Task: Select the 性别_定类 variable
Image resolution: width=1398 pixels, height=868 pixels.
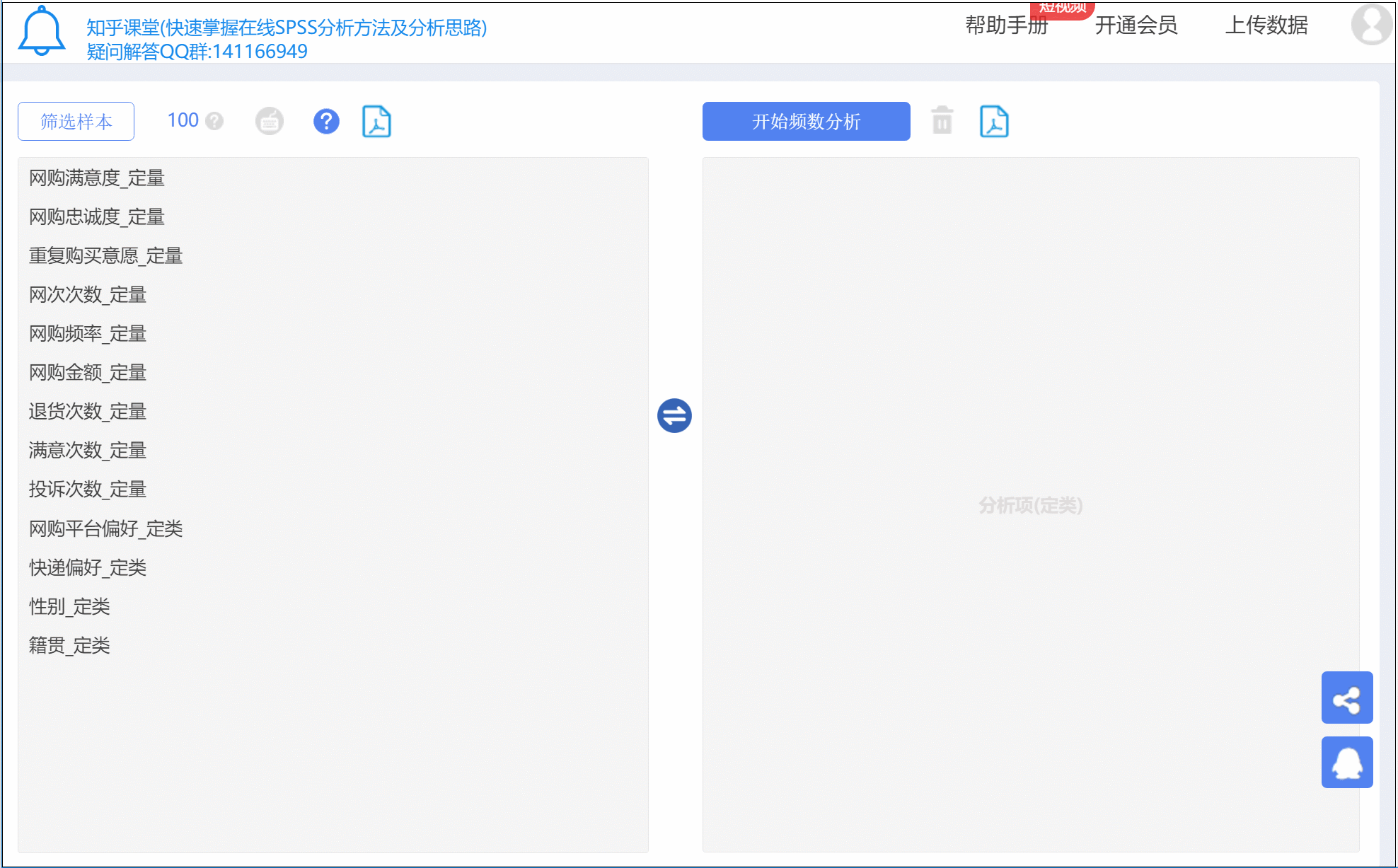Action: pos(69,606)
